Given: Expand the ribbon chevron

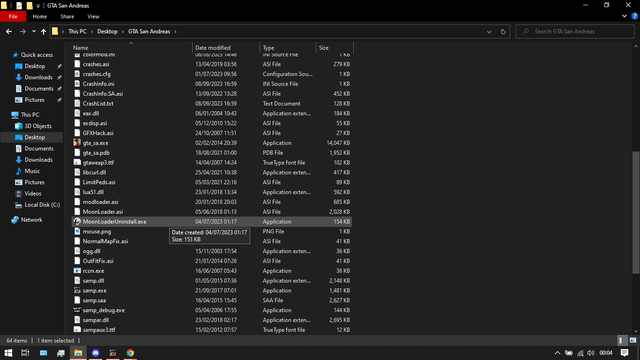Looking at the screenshot, I should [x=624, y=16].
